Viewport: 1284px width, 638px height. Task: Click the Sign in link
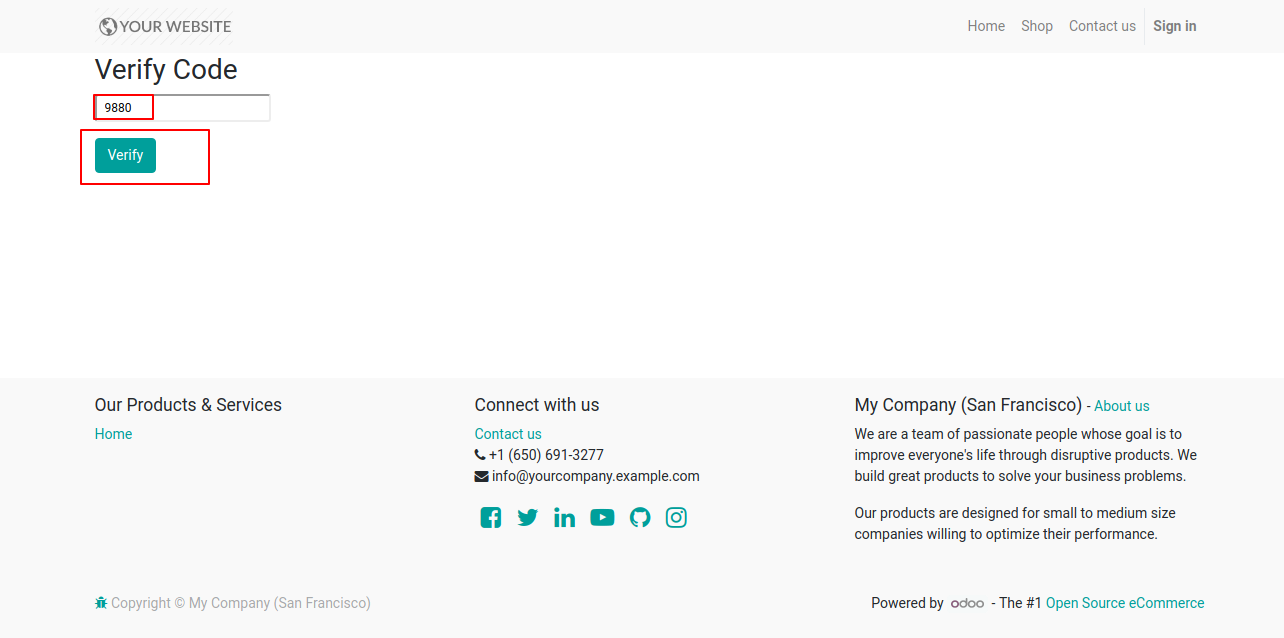tap(1174, 26)
